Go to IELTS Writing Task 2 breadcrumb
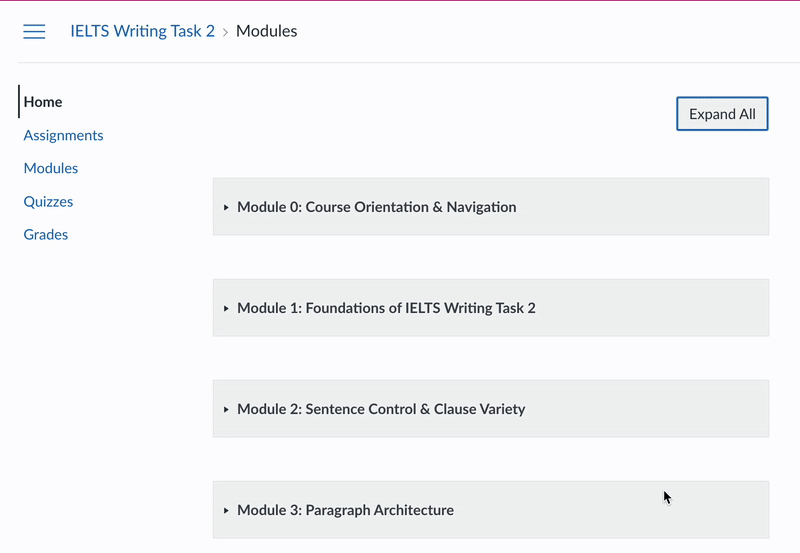Screen dimensions: 800x553 tap(142, 31)
